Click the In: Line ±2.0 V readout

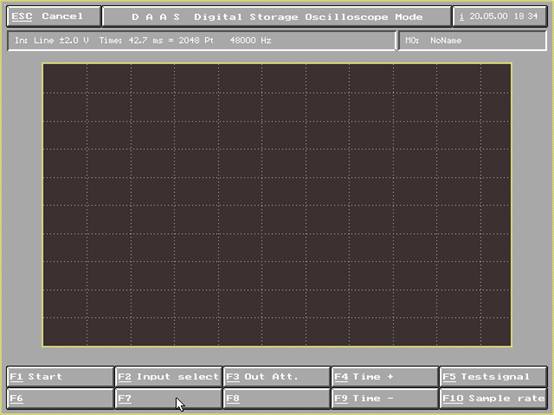pyautogui.click(x=52, y=41)
